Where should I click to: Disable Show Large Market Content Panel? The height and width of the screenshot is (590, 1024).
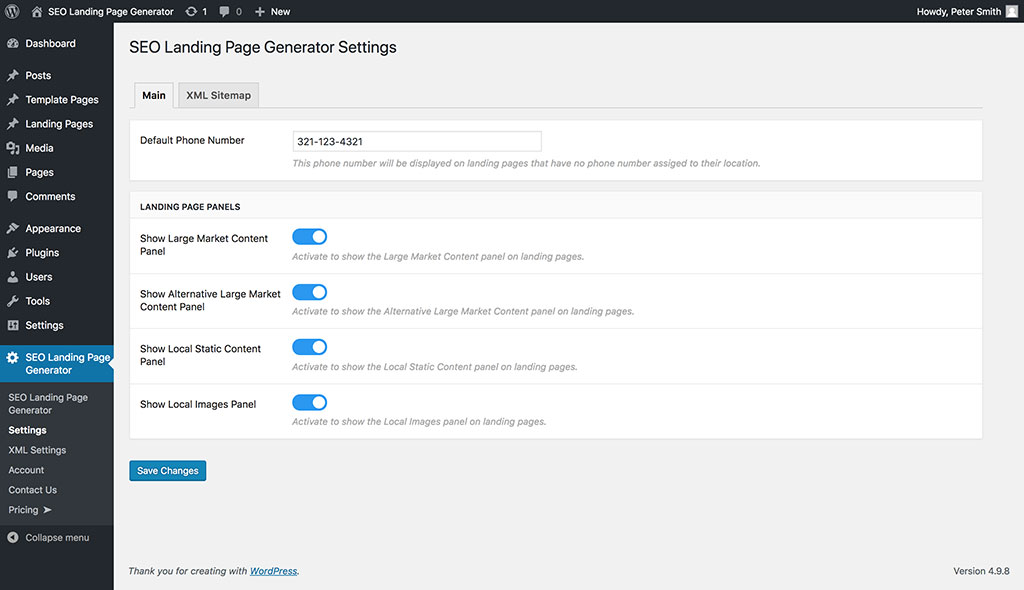pyautogui.click(x=309, y=236)
